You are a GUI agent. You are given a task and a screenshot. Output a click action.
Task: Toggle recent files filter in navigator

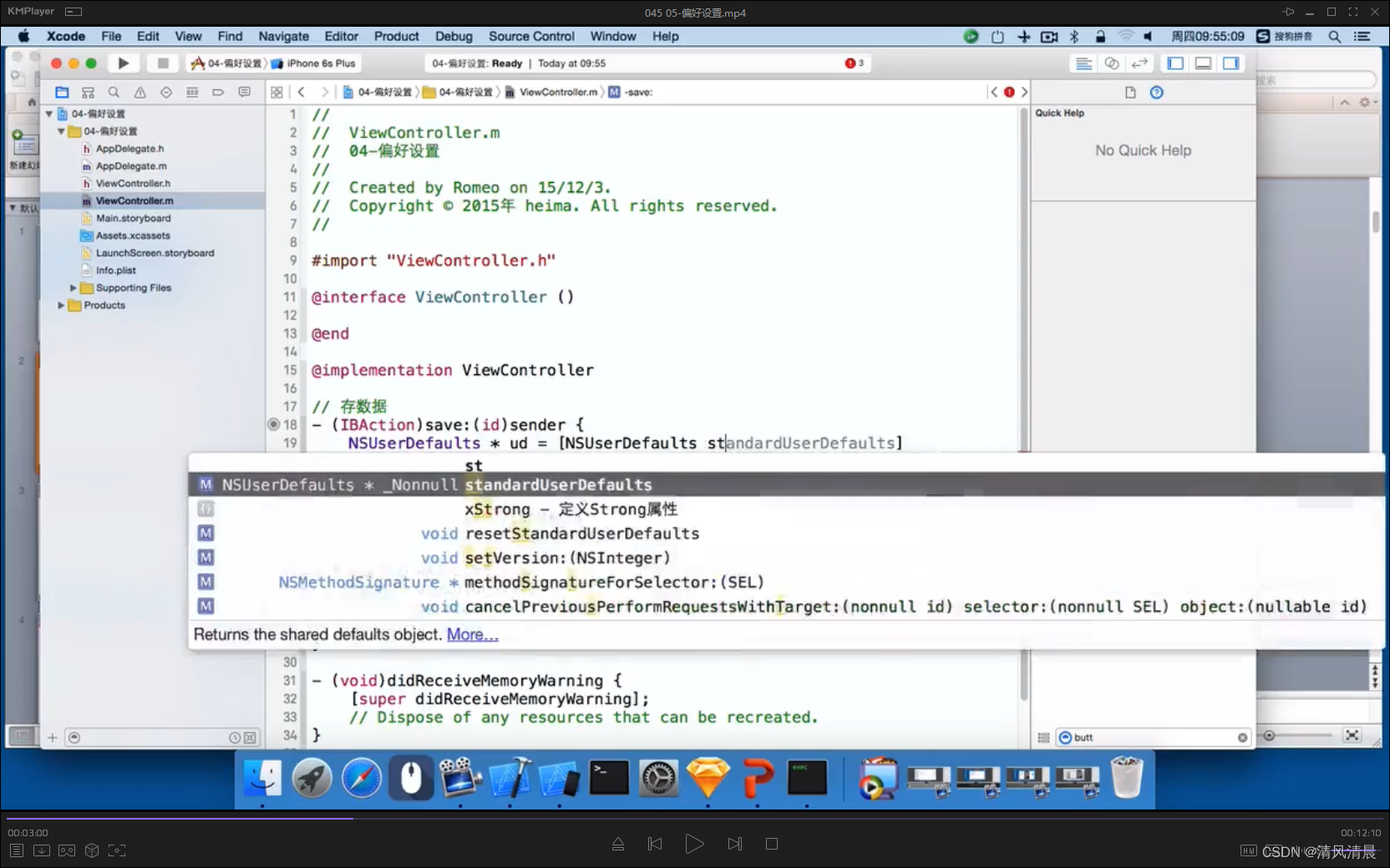235,738
